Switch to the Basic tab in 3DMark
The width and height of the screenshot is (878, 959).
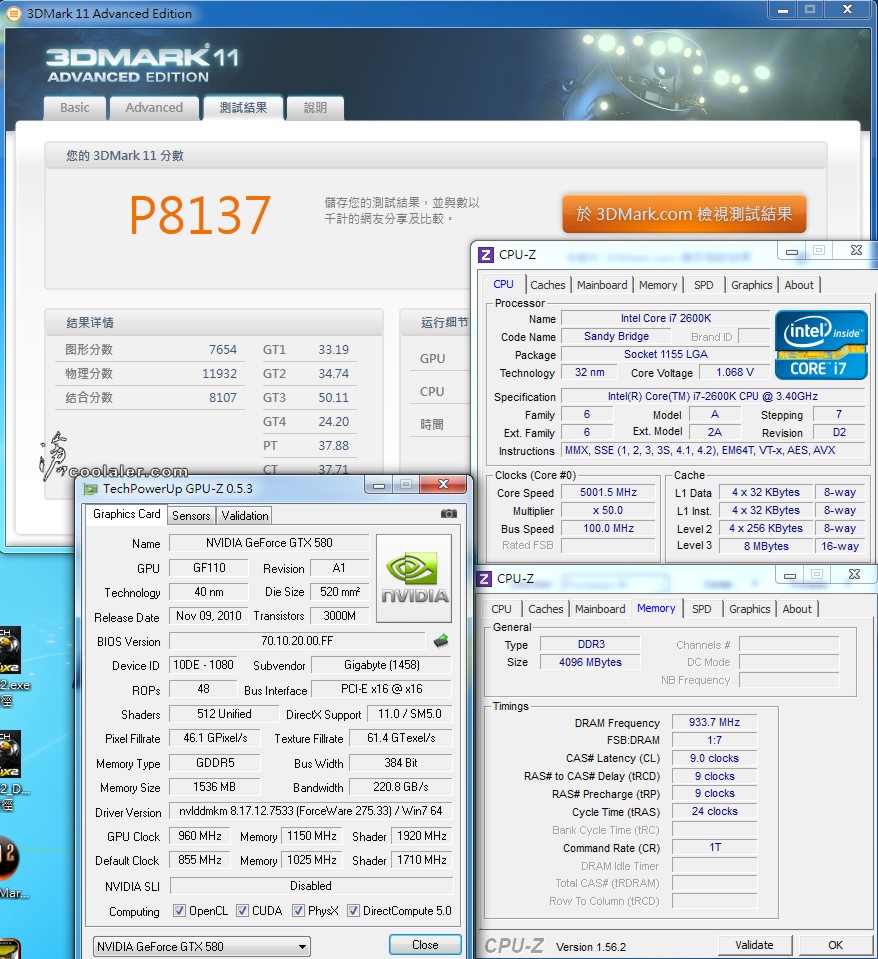(75, 108)
